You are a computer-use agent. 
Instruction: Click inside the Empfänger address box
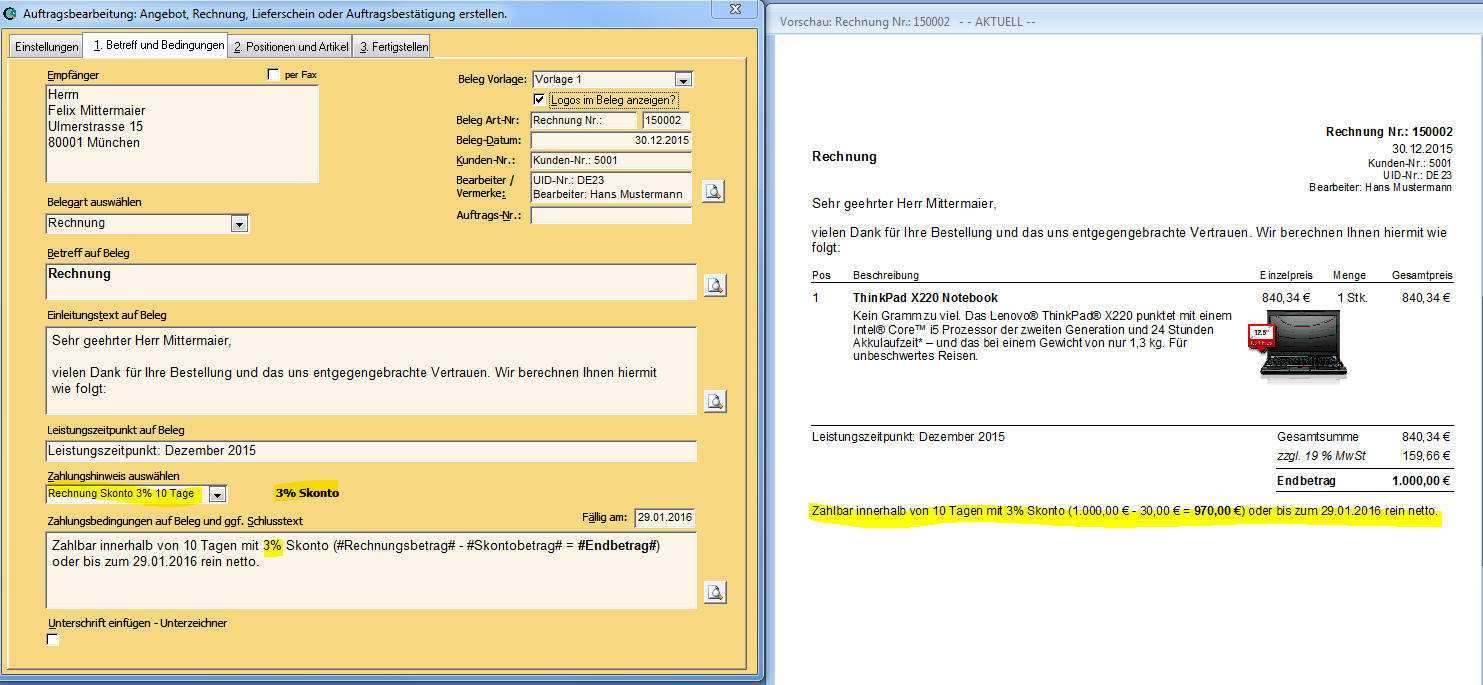click(x=182, y=134)
